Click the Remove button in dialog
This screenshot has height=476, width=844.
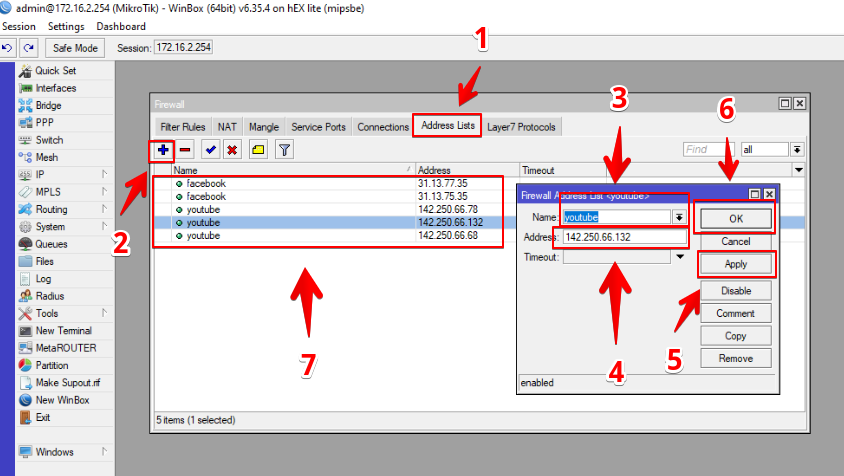736,359
